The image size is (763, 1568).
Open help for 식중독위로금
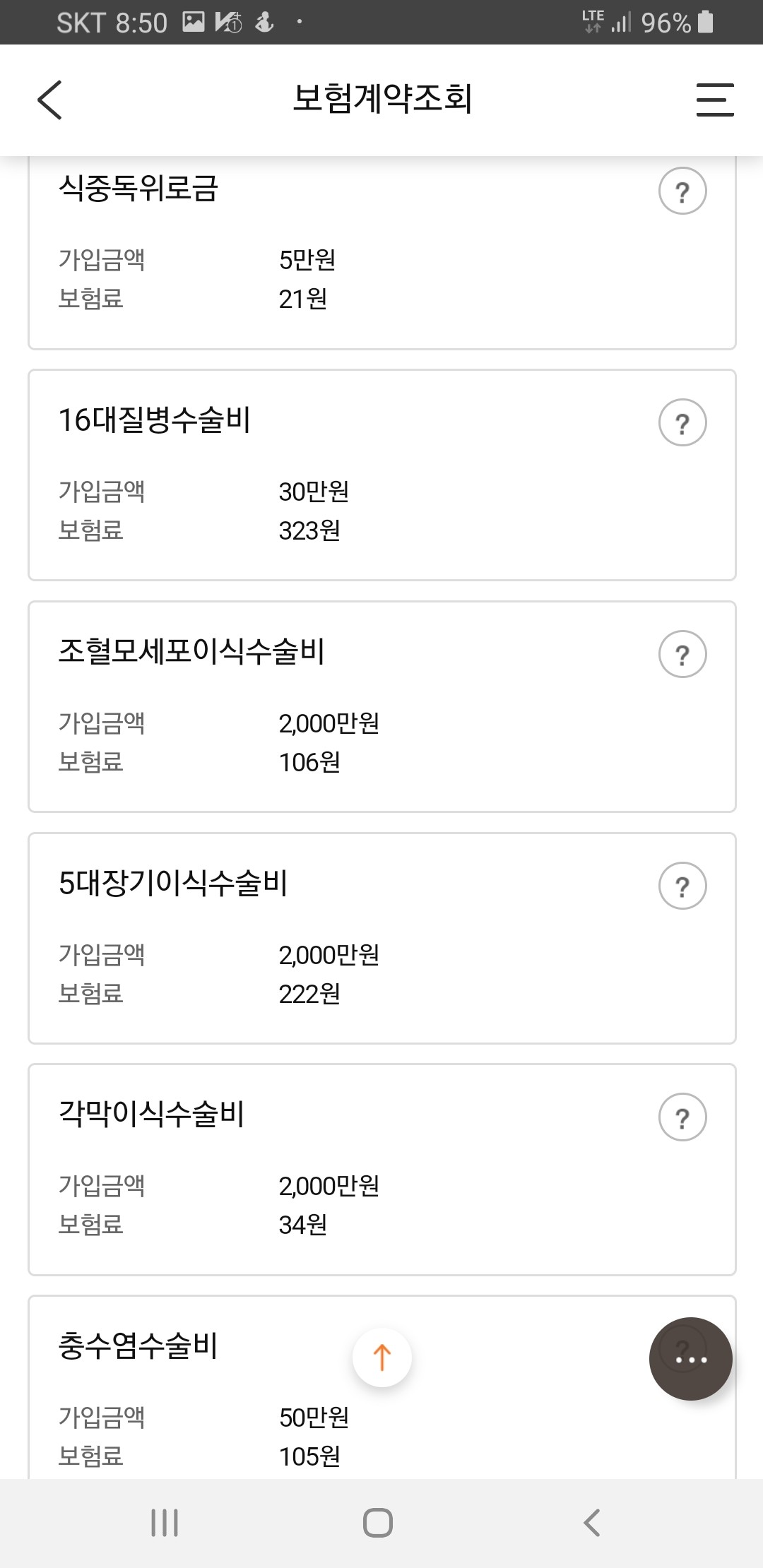682,191
